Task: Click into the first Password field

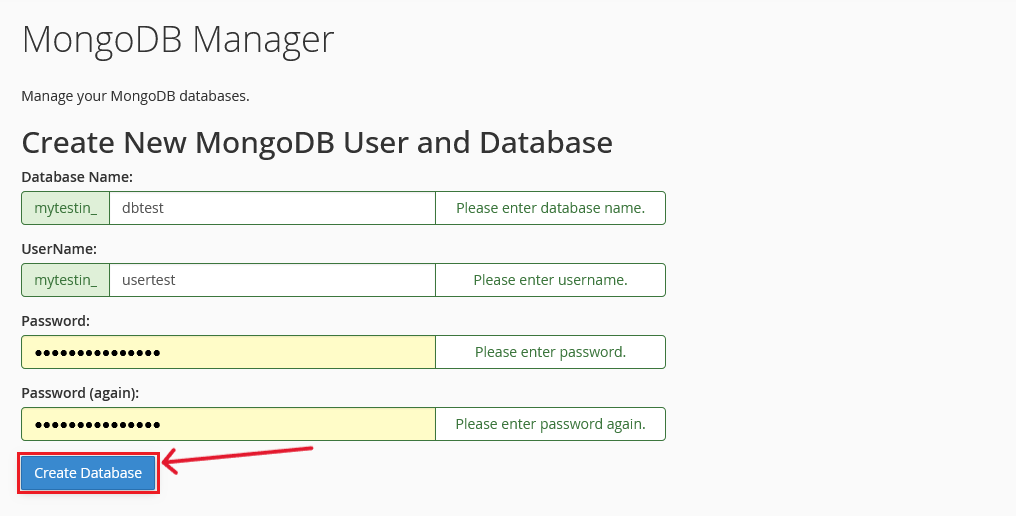Action: 228,352
